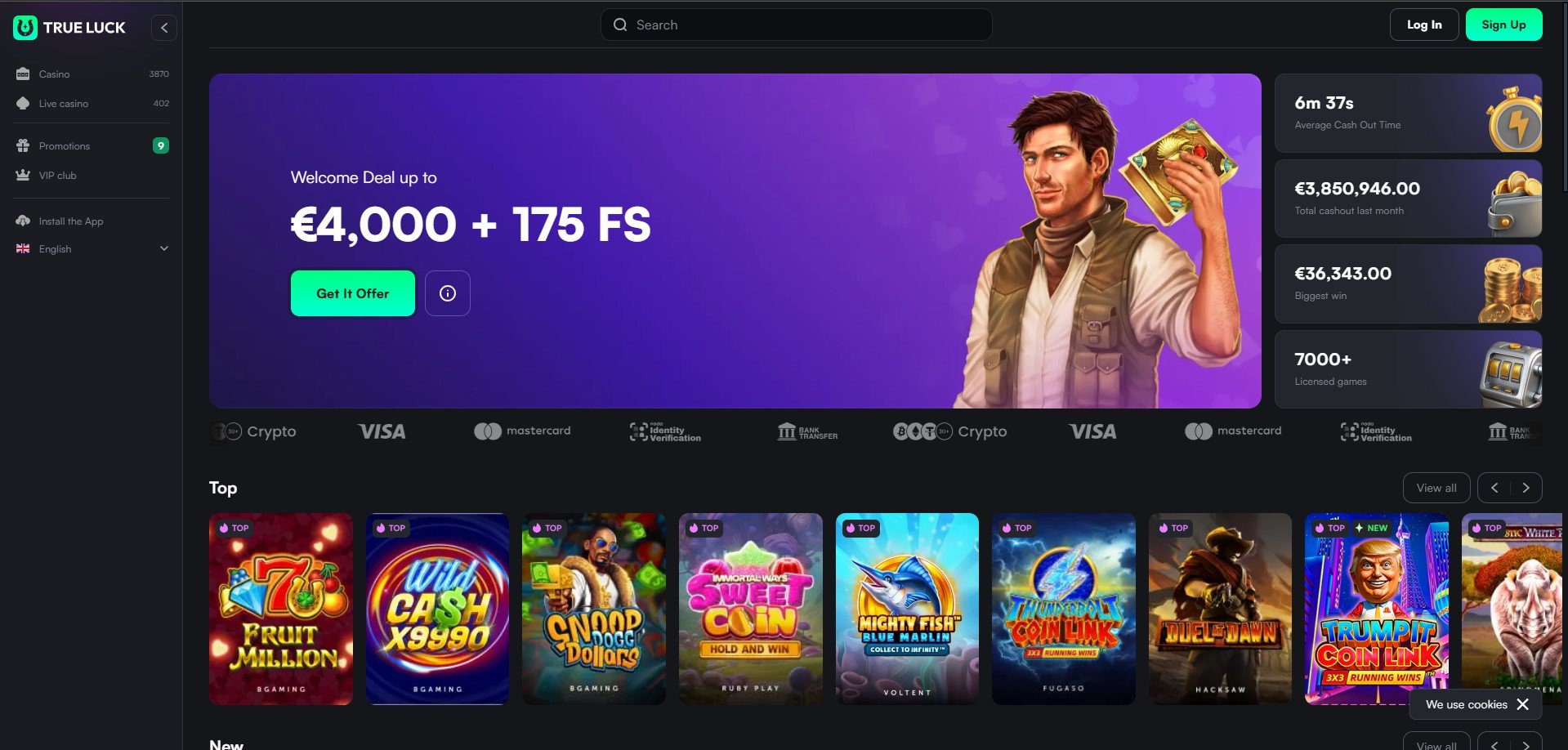Click View all for Top games
1568x750 pixels.
1436,488
